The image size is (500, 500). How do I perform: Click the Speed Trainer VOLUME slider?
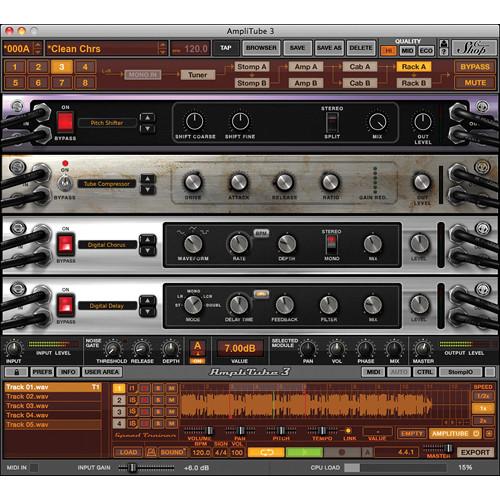pyautogui.click(x=199, y=431)
